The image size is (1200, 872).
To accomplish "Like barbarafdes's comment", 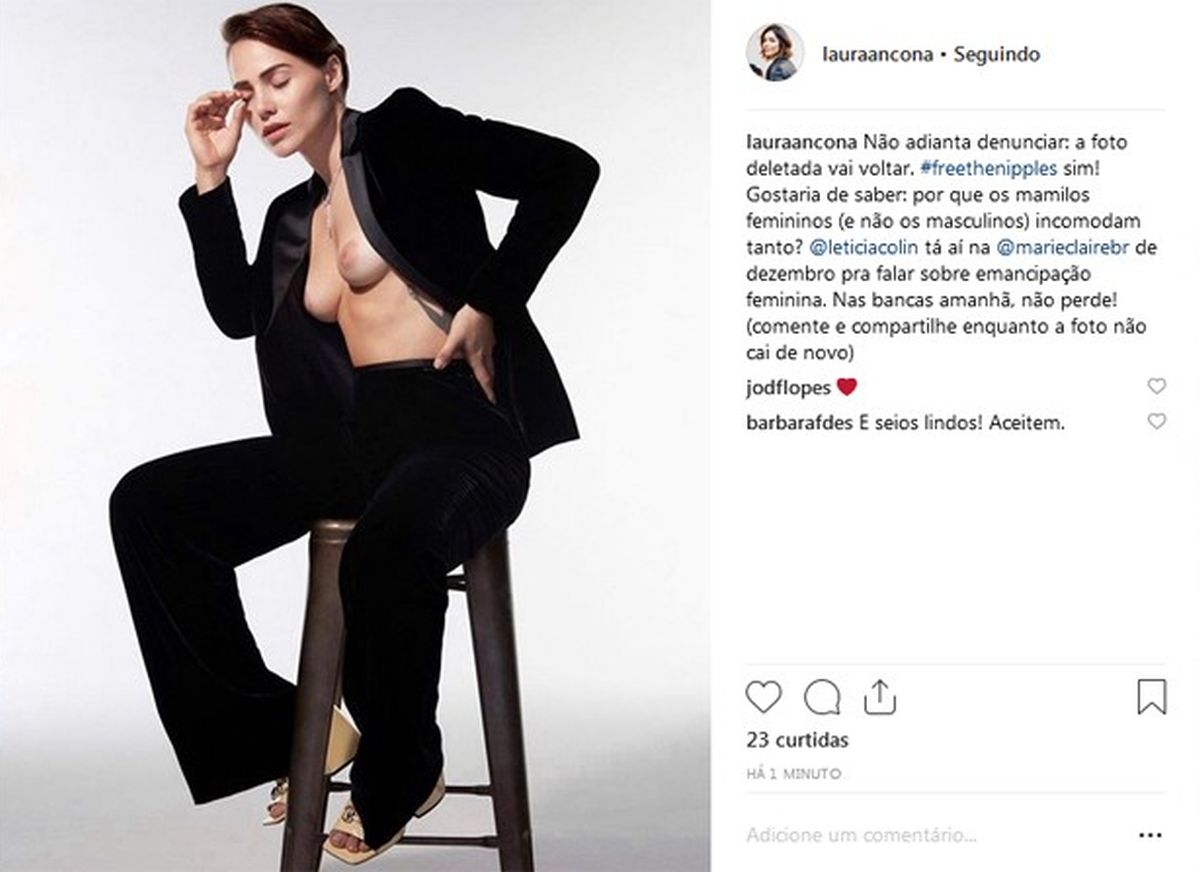I will (x=1156, y=422).
